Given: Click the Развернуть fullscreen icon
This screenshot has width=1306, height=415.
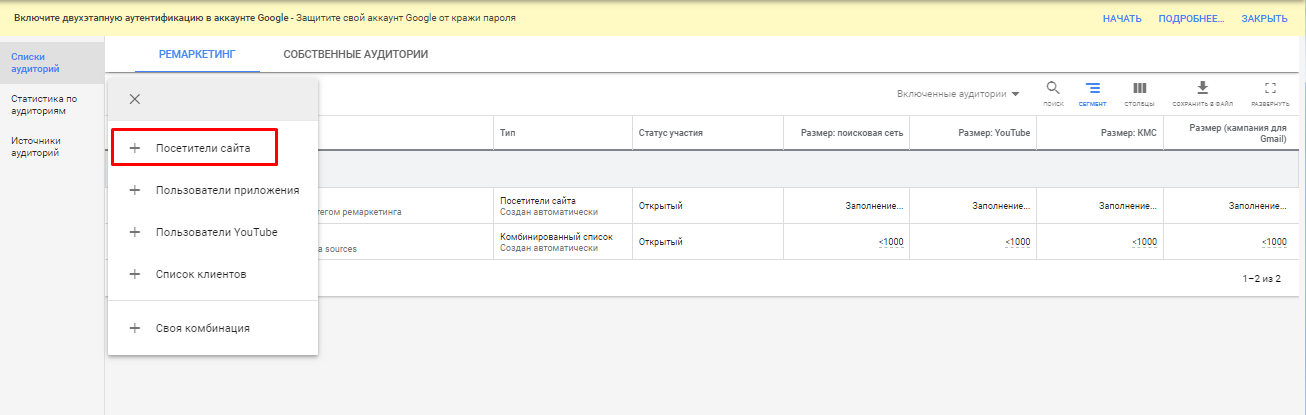Looking at the screenshot, I should (x=1270, y=89).
